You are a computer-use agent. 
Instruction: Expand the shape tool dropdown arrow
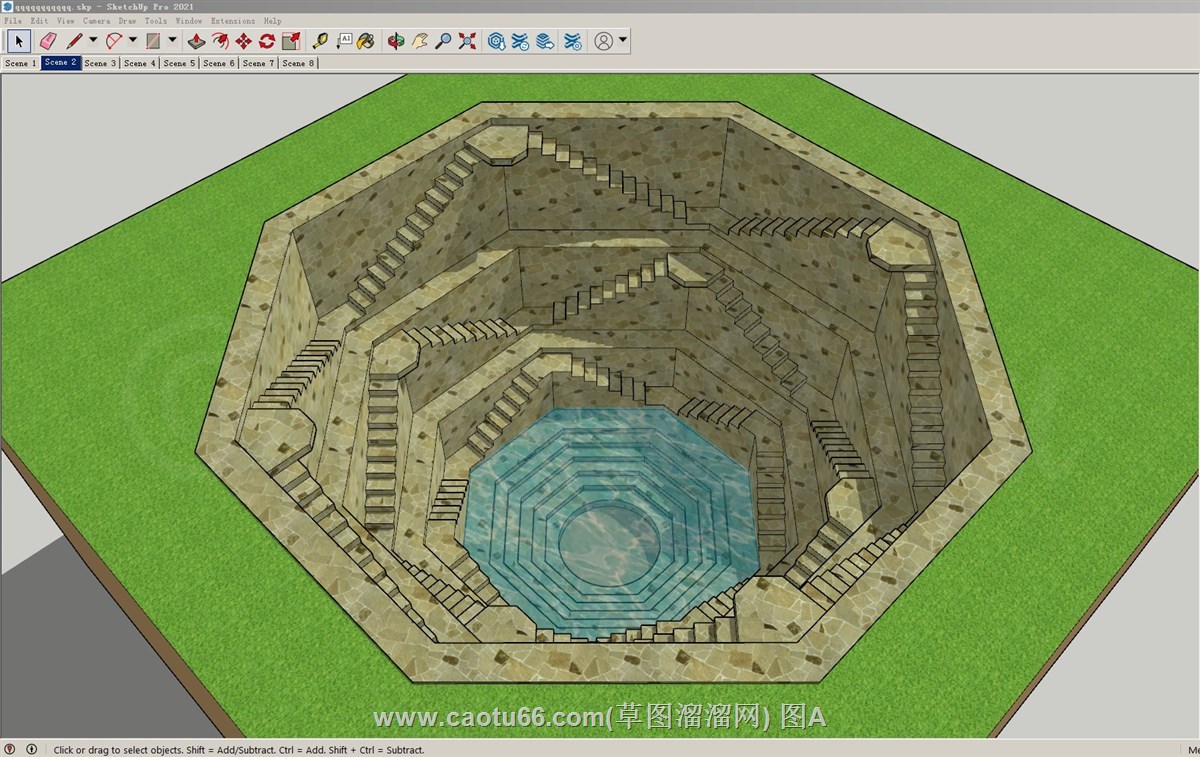[x=172, y=41]
